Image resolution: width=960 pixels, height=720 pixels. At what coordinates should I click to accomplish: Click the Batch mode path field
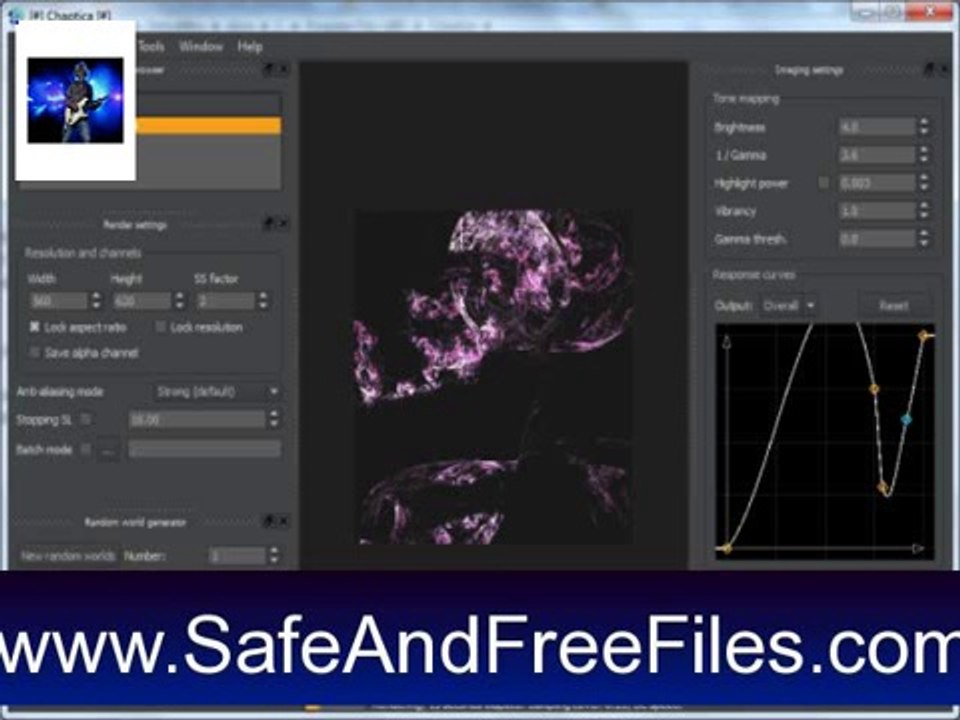pos(204,450)
